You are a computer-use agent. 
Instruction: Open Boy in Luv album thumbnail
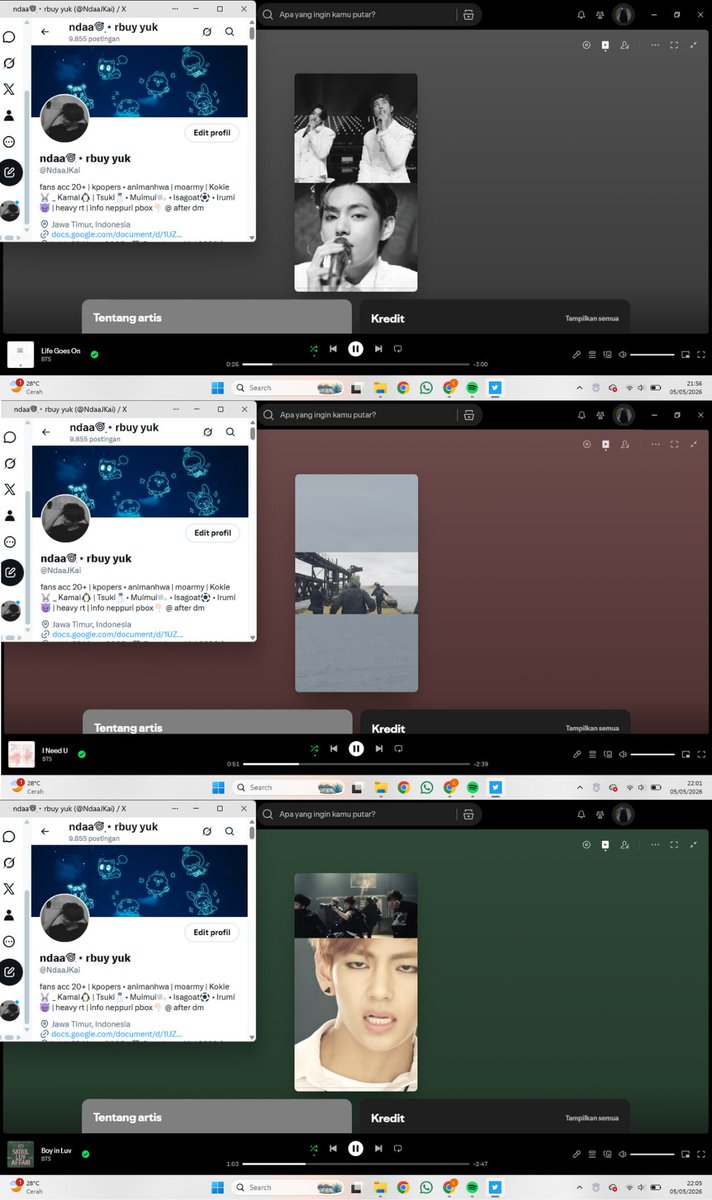click(20, 1153)
